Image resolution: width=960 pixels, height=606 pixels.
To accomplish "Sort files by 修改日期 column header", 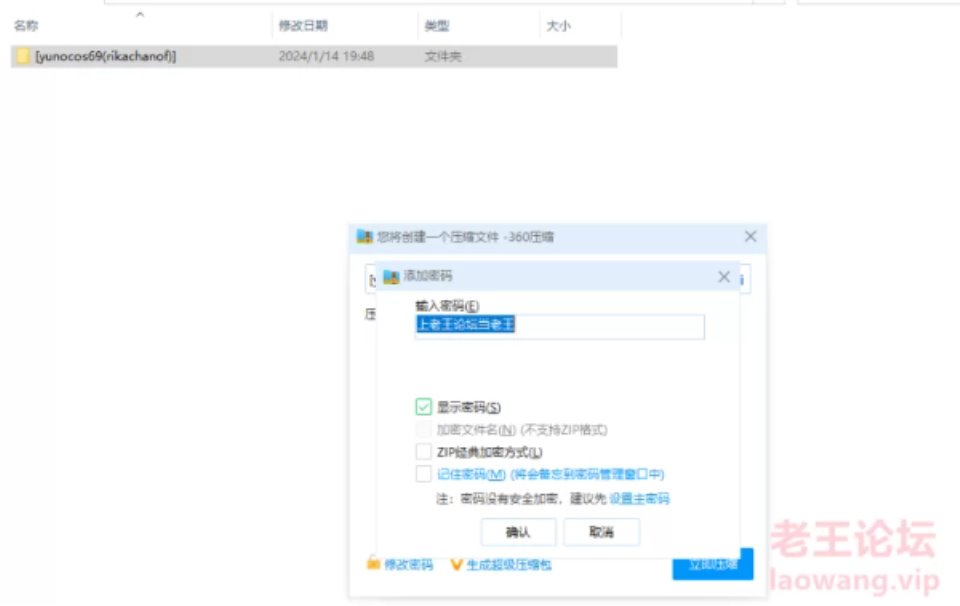I will click(303, 26).
